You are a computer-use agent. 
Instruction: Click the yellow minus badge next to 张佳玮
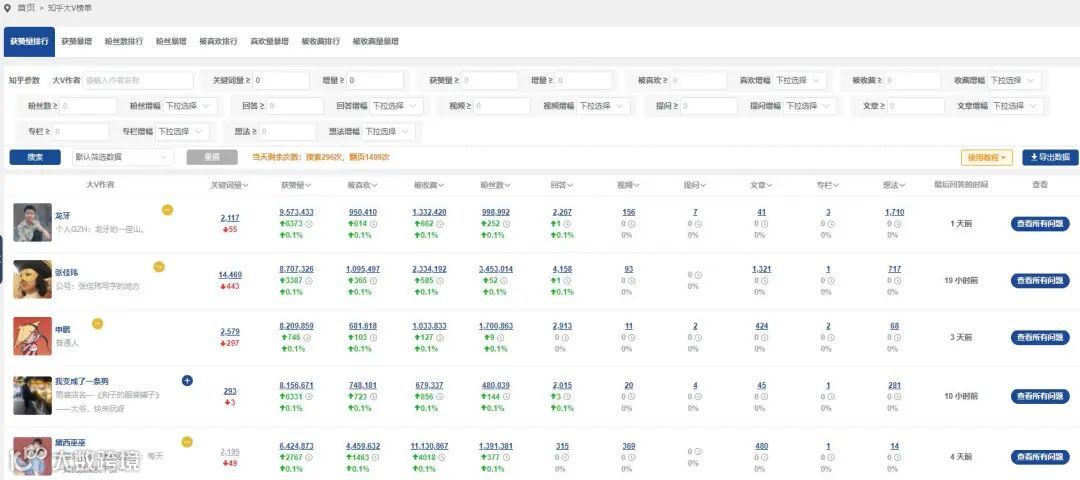[x=159, y=267]
